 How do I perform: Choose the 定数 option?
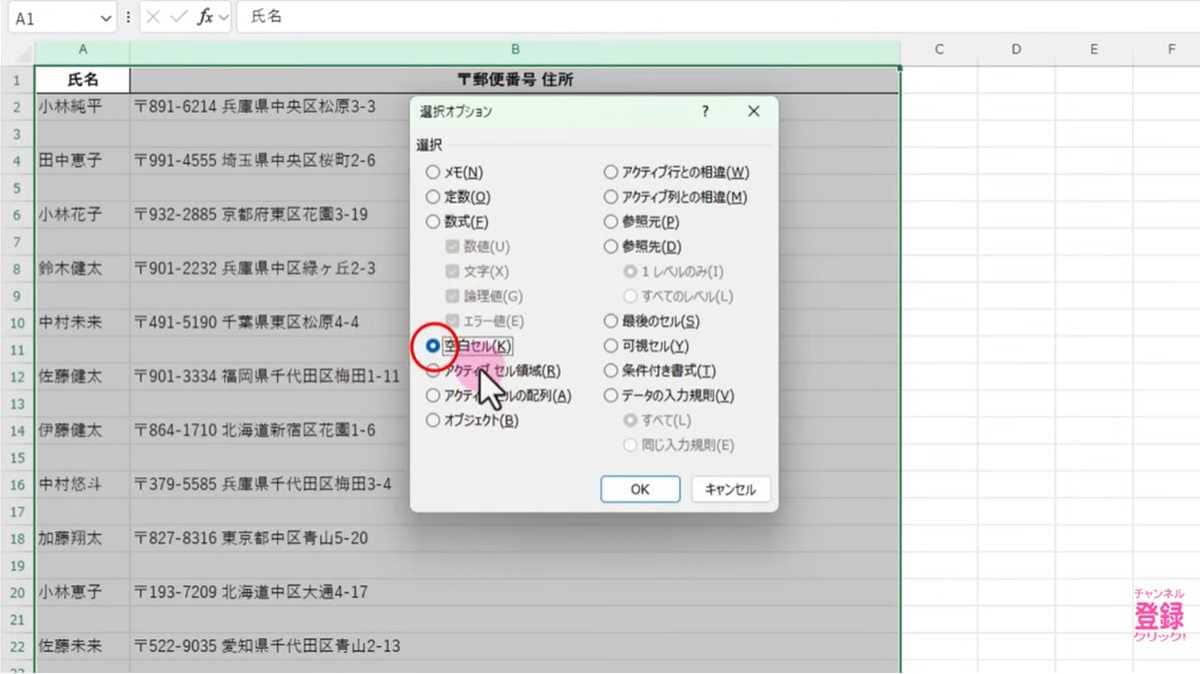(x=431, y=196)
